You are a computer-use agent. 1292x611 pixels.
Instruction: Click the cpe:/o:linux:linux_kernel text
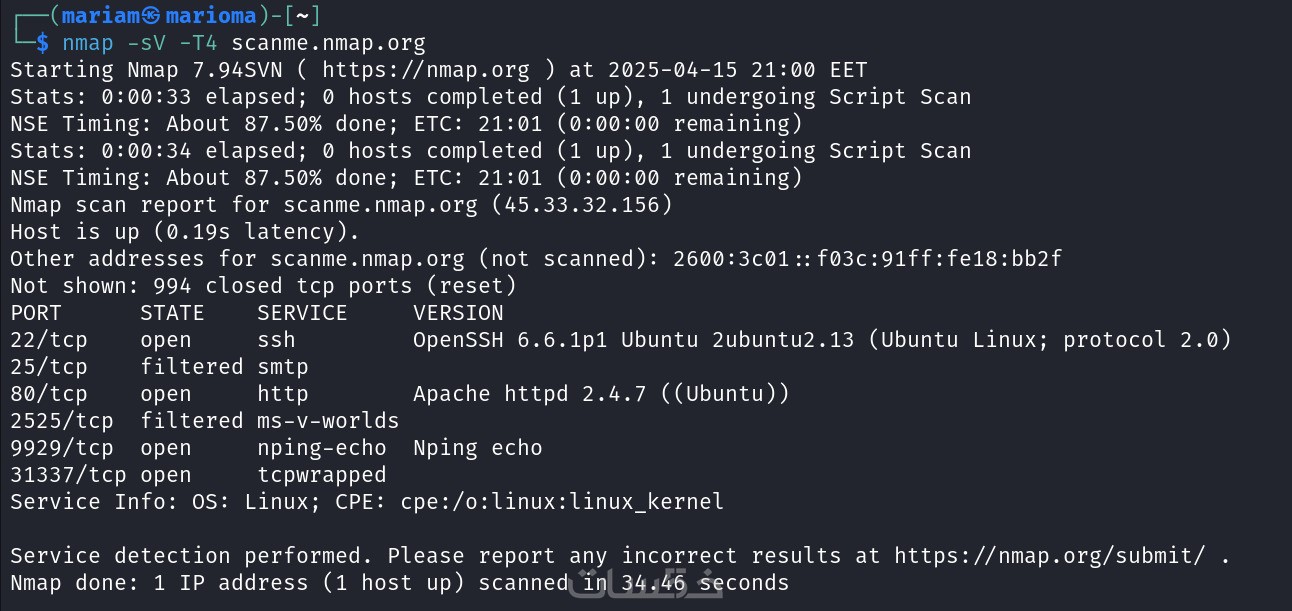click(x=562, y=502)
